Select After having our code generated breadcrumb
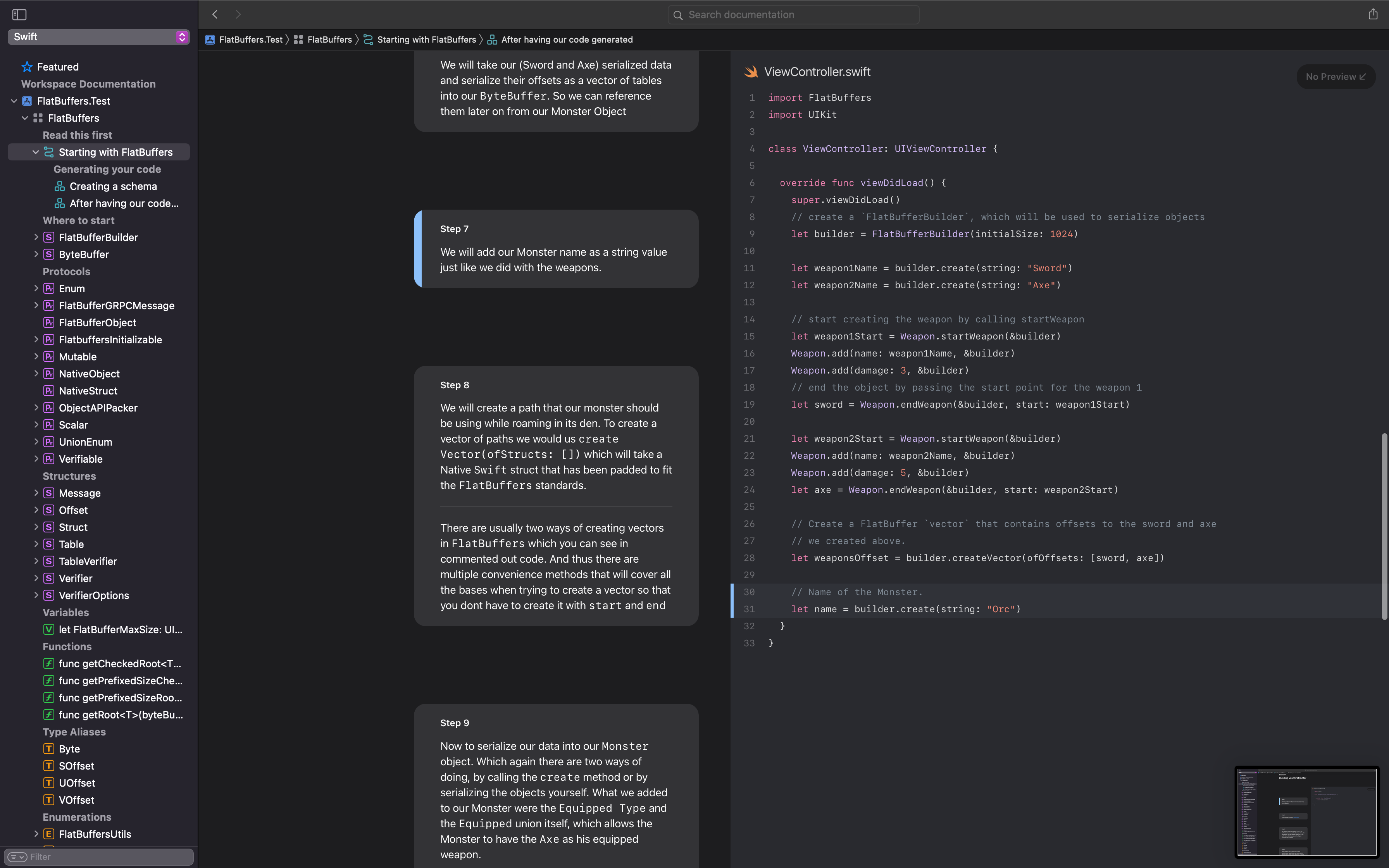Viewport: 1389px width, 868px height. (560, 40)
